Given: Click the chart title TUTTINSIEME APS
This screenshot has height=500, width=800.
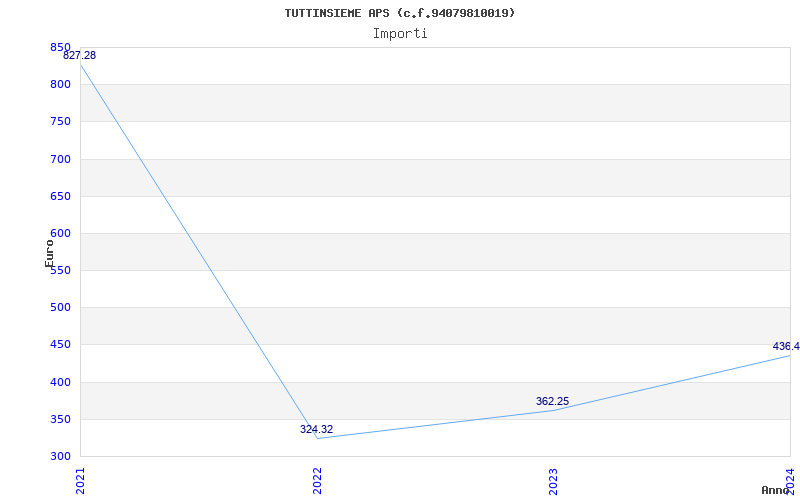Looking at the screenshot, I should [400, 13].
